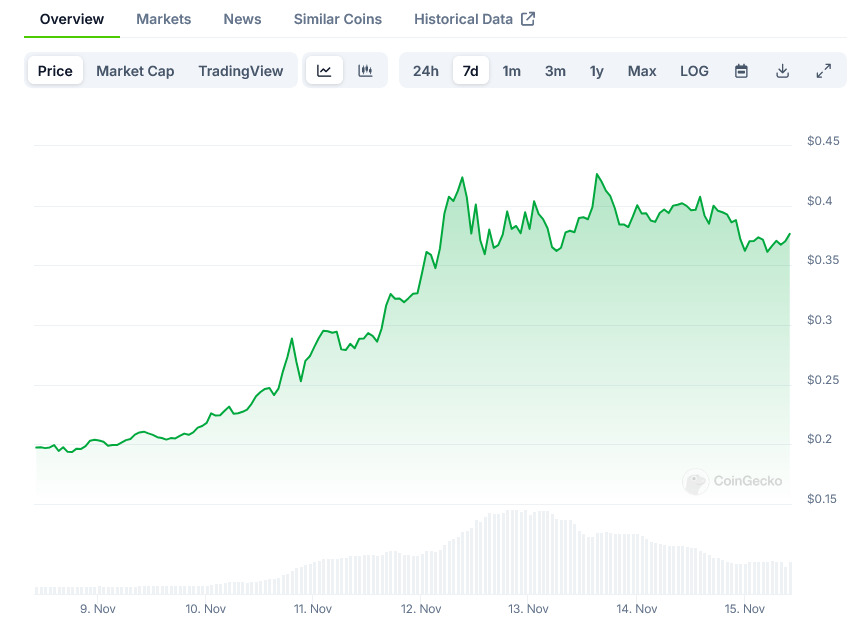Switch to line chart view
The height and width of the screenshot is (627, 847).
(x=324, y=71)
